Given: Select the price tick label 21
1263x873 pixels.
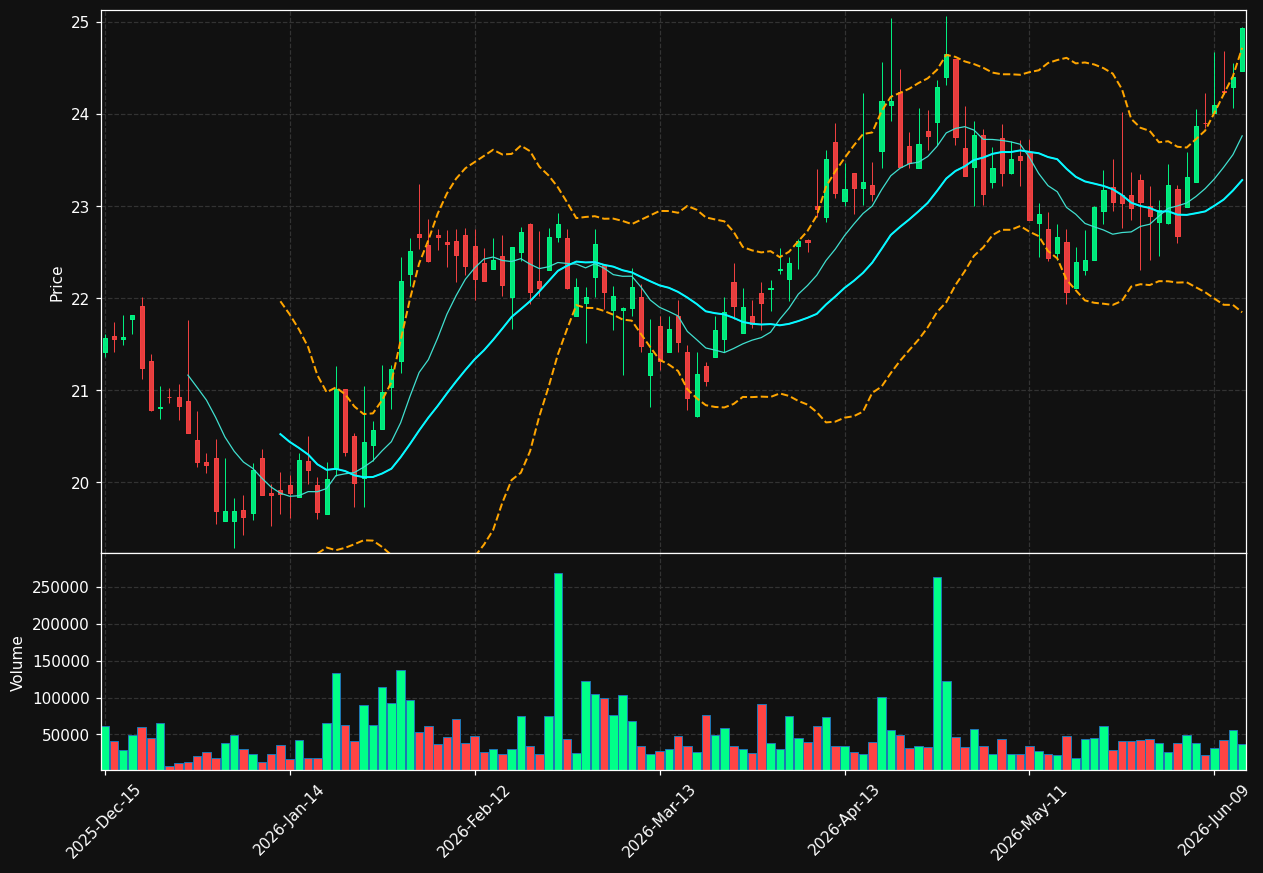Looking at the screenshot, I should [80, 391].
